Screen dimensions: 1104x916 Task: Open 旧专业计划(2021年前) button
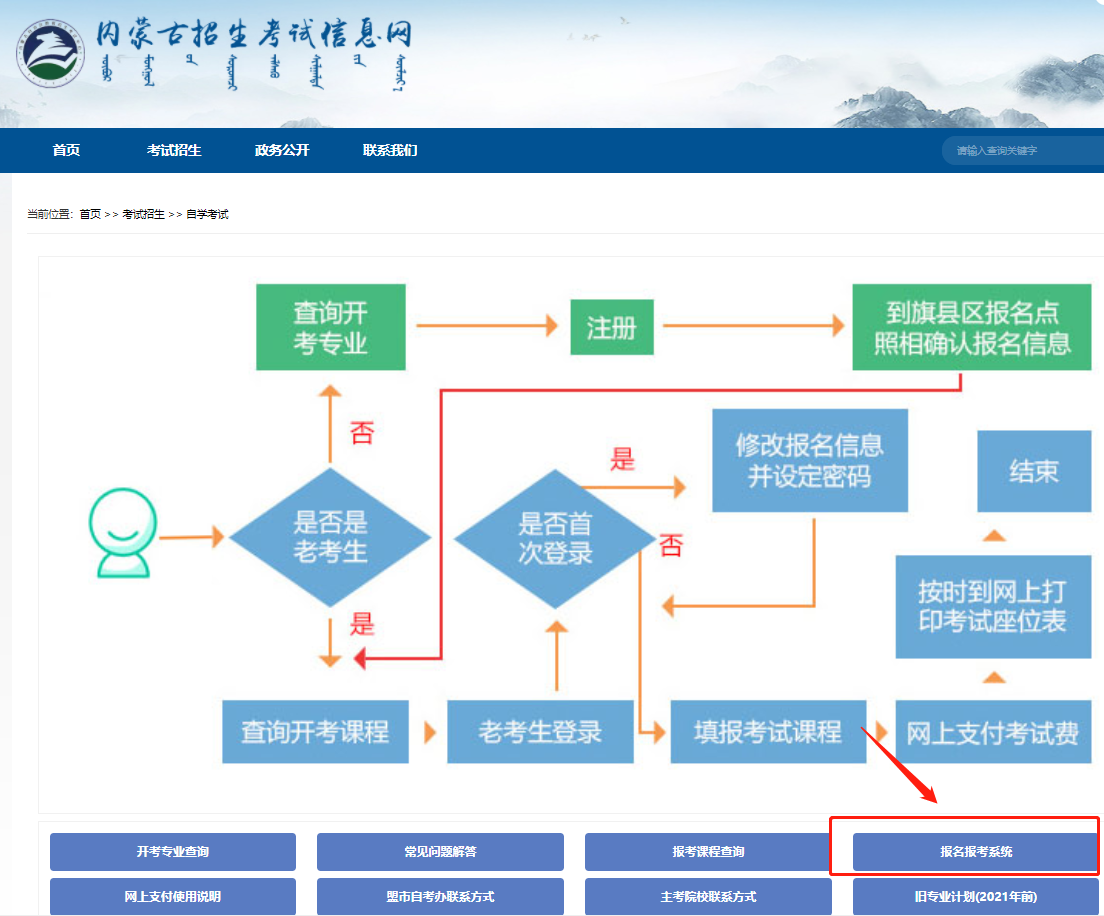click(975, 897)
